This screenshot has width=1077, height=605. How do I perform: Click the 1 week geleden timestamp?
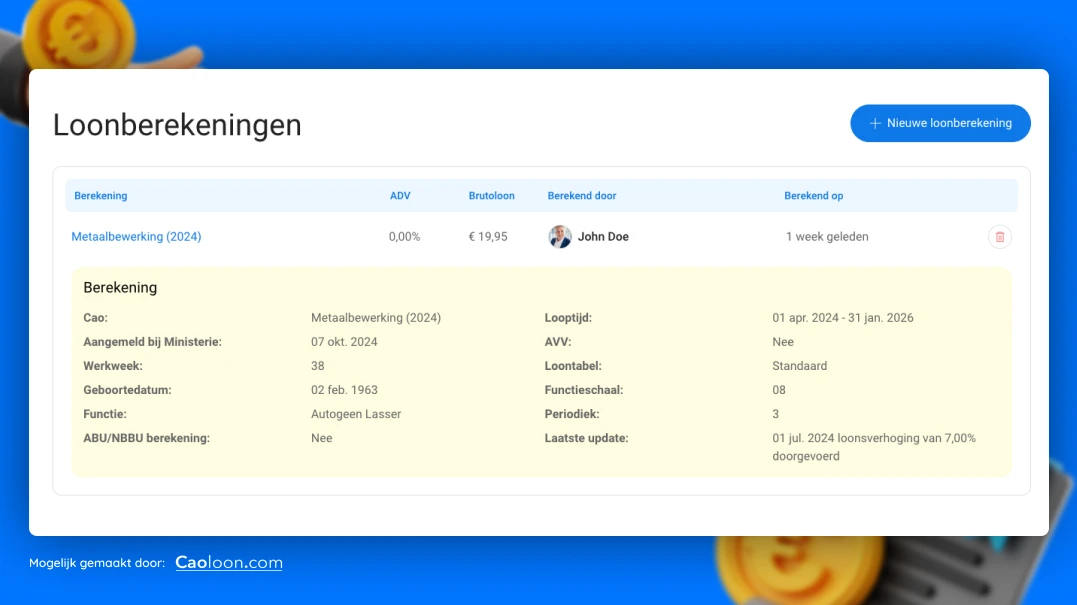pos(827,237)
